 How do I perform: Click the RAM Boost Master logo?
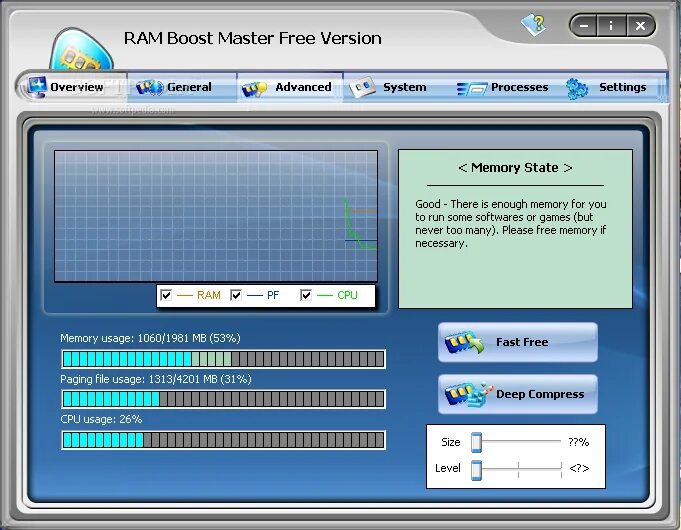click(x=81, y=49)
